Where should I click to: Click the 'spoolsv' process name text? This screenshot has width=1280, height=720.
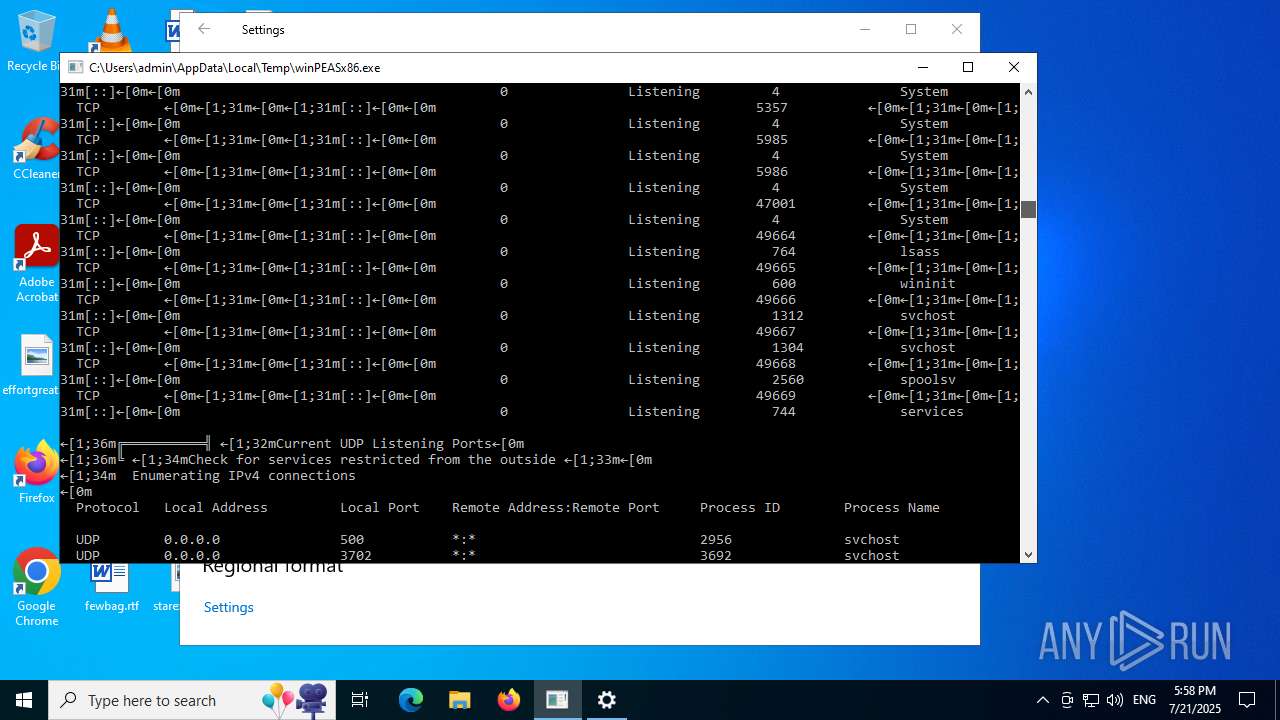tap(928, 379)
